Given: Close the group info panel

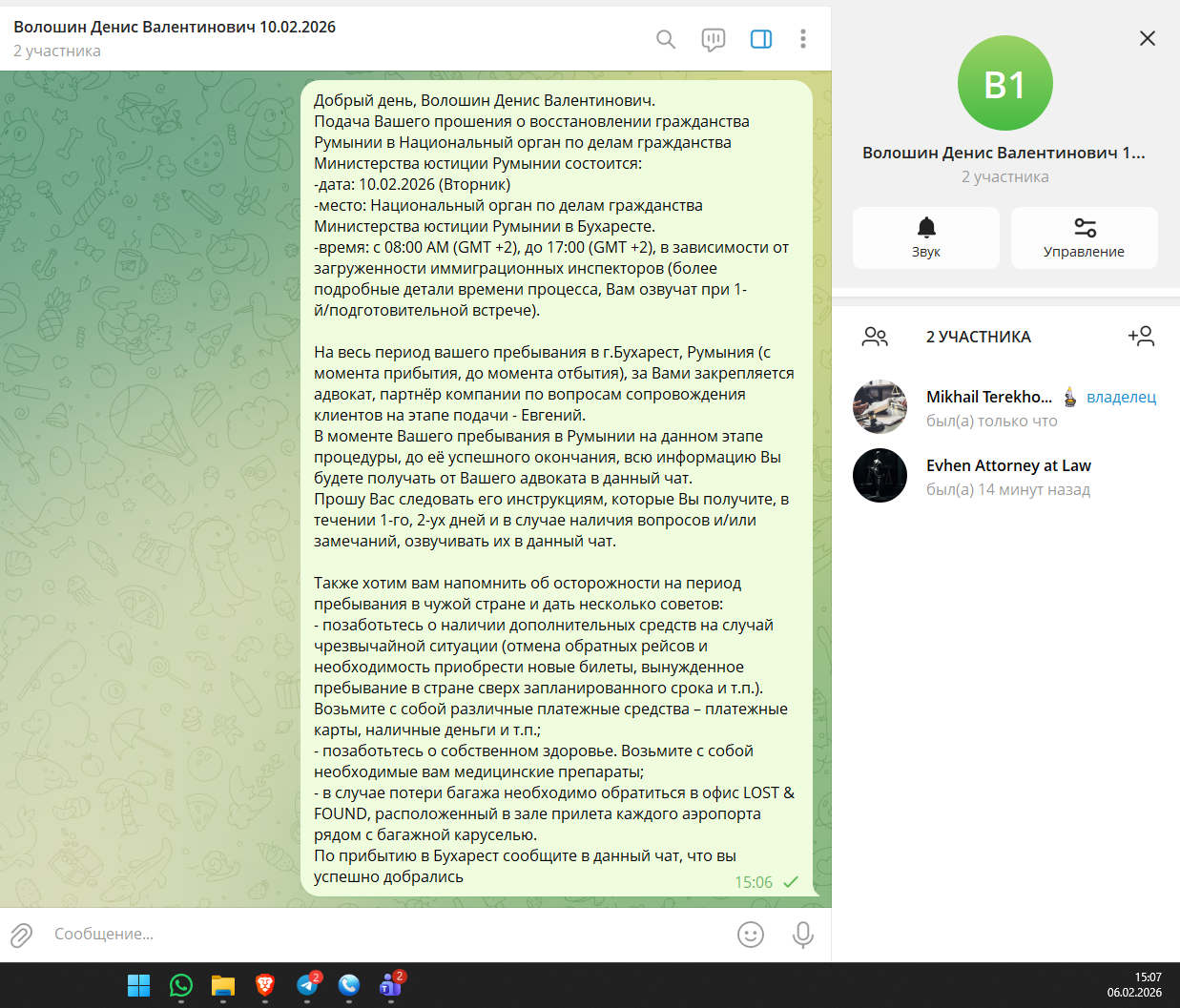Looking at the screenshot, I should (x=1148, y=38).
